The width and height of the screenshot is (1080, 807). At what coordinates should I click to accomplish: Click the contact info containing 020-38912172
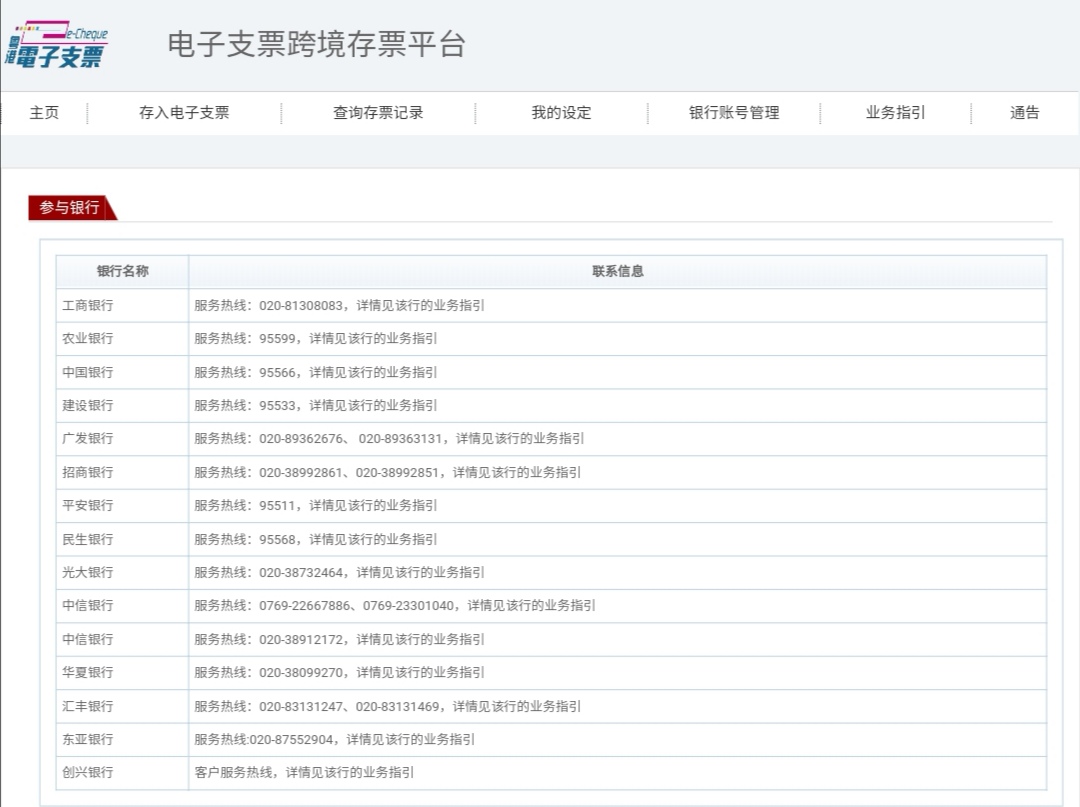point(339,640)
